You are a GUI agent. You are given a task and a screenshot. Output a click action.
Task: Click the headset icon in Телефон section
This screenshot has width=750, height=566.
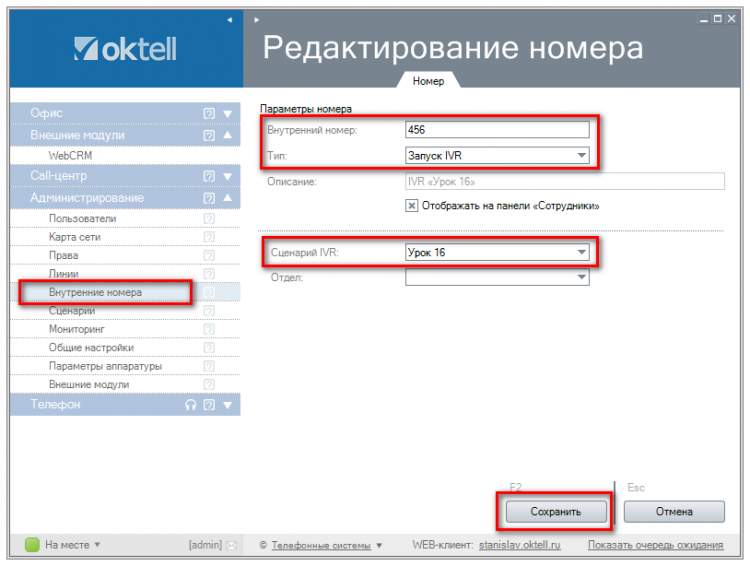191,405
